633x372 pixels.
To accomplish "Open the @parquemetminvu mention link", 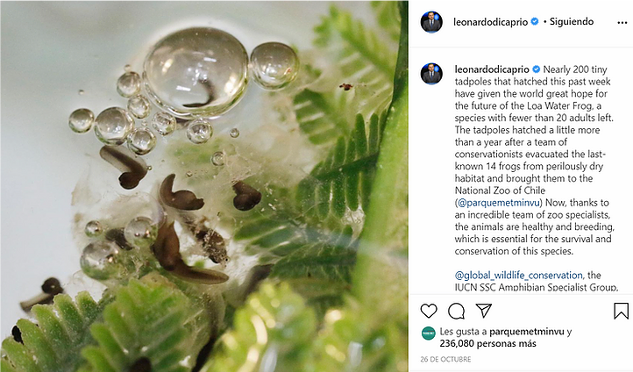I will click(499, 202).
